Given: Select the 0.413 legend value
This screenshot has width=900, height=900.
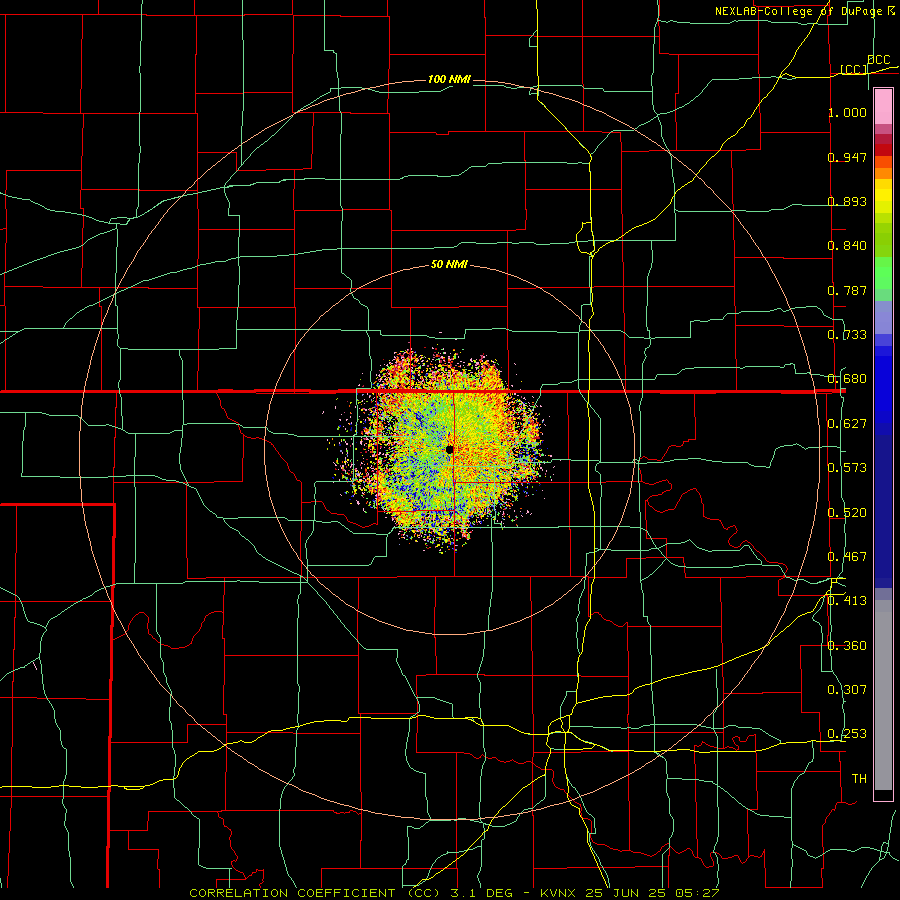Looking at the screenshot, I should pyautogui.click(x=847, y=601).
